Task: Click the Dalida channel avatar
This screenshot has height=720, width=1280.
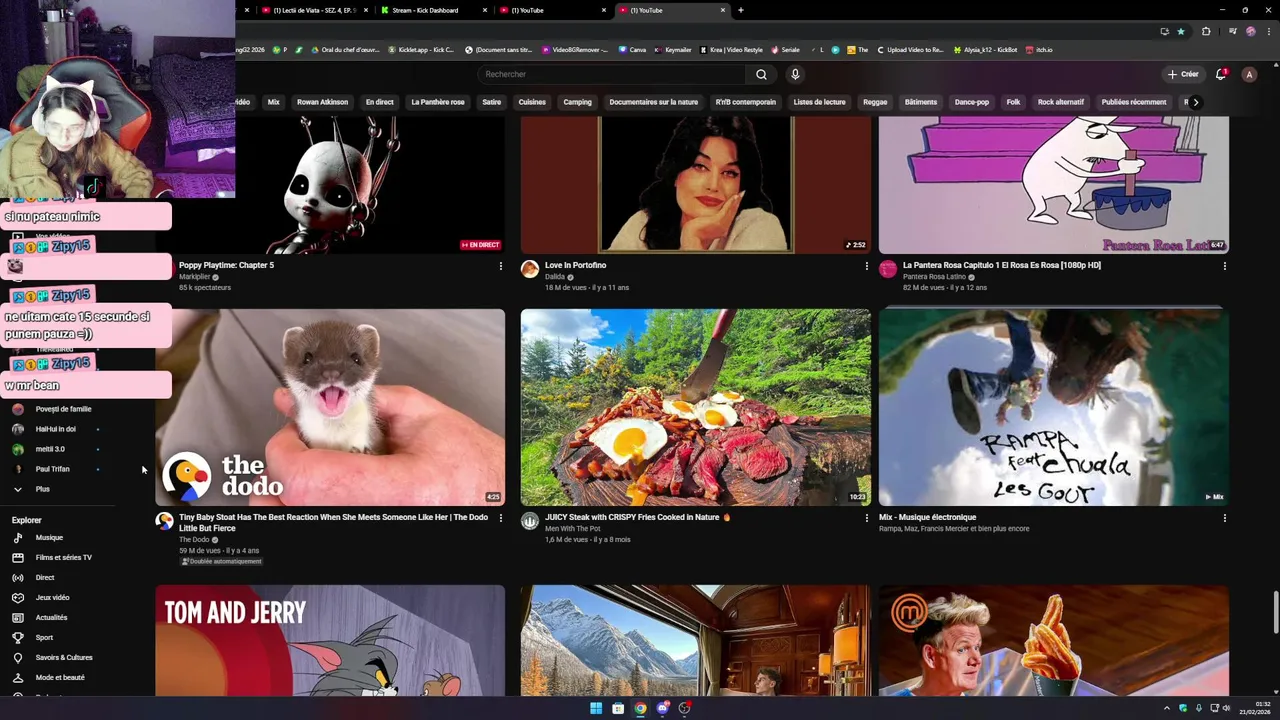Action: pos(530,269)
